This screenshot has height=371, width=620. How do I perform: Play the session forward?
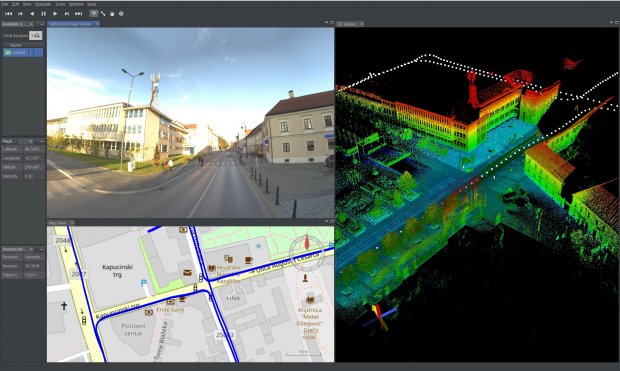tap(55, 14)
